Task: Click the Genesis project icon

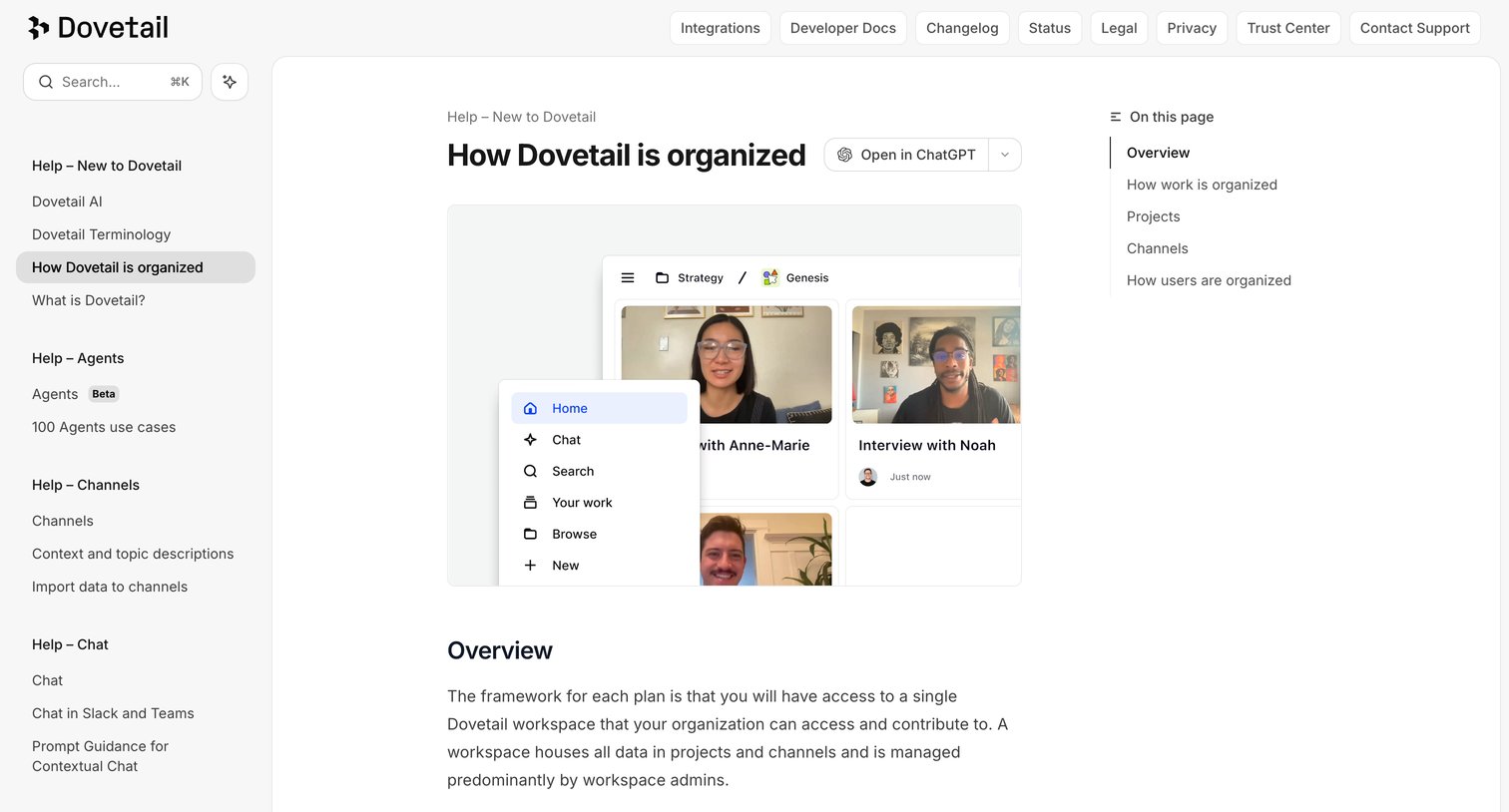Action: pos(770,277)
